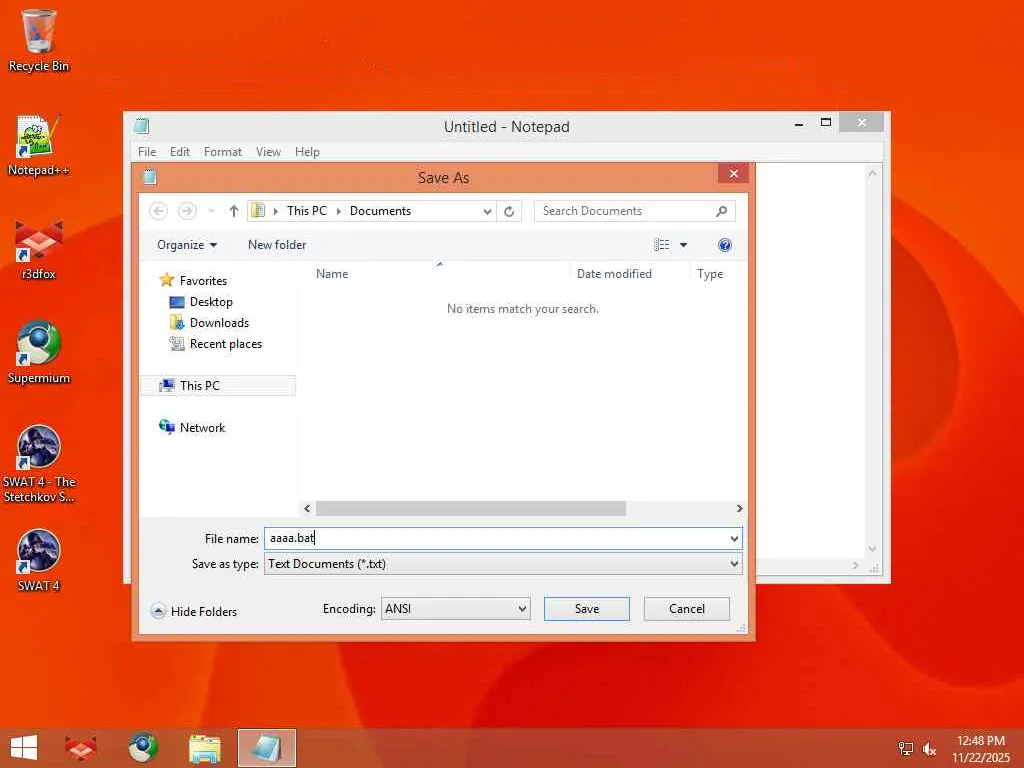Select This PC in navigation pane
This screenshot has width=1024, height=768.
218,385
